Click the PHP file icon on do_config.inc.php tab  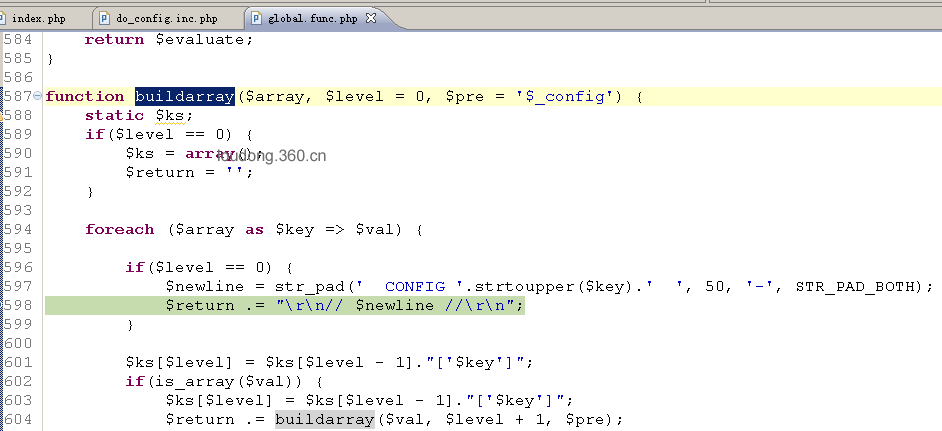105,19
